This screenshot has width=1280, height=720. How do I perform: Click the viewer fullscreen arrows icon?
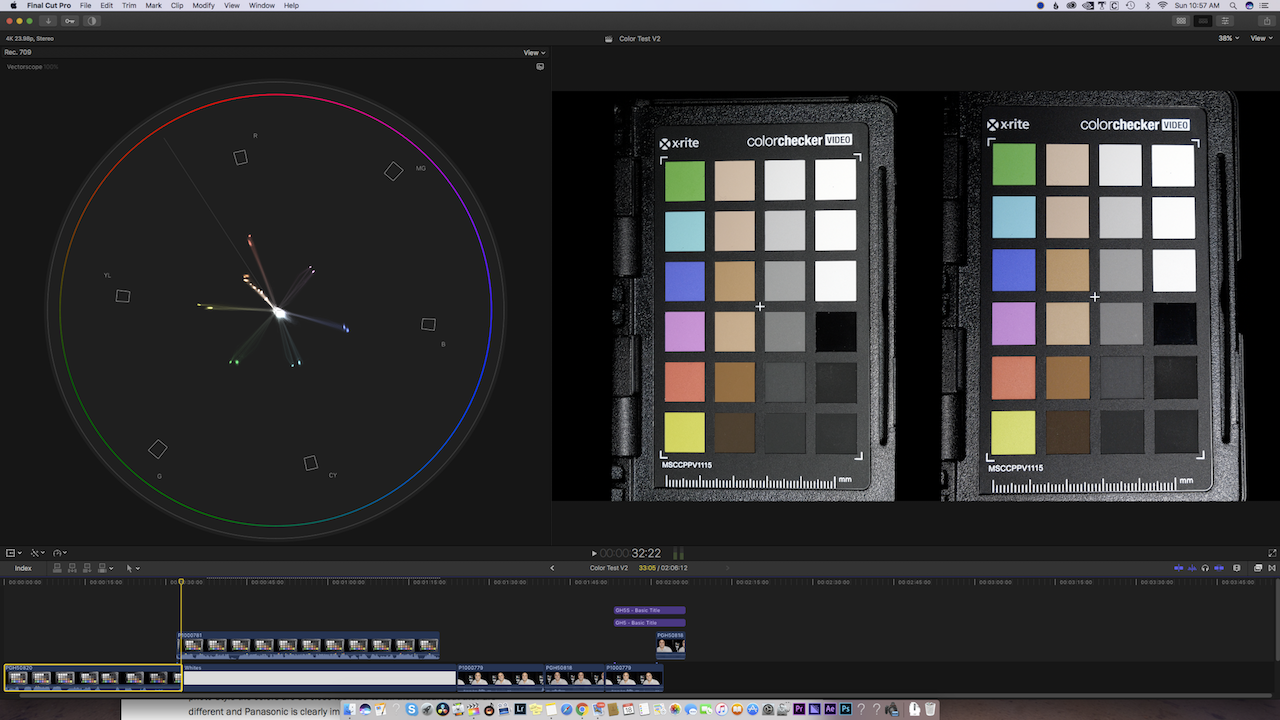(1272, 553)
